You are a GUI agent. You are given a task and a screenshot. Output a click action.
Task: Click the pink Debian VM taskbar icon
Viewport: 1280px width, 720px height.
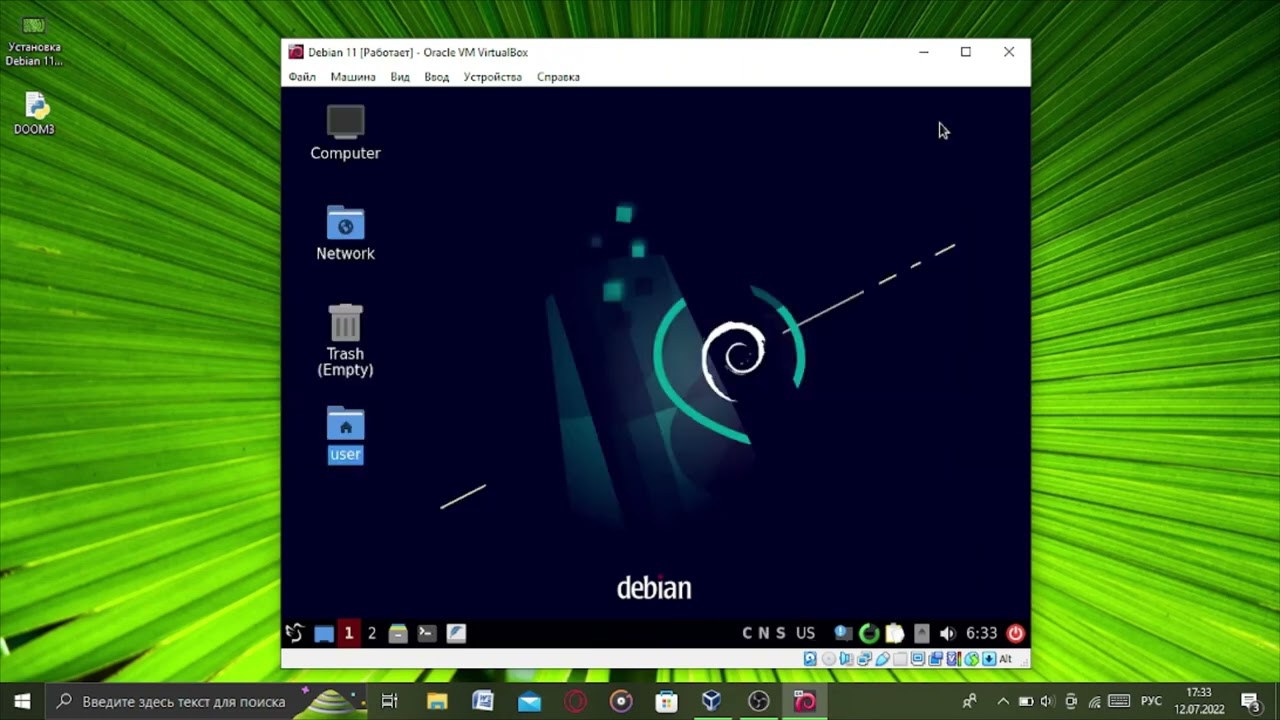click(805, 701)
